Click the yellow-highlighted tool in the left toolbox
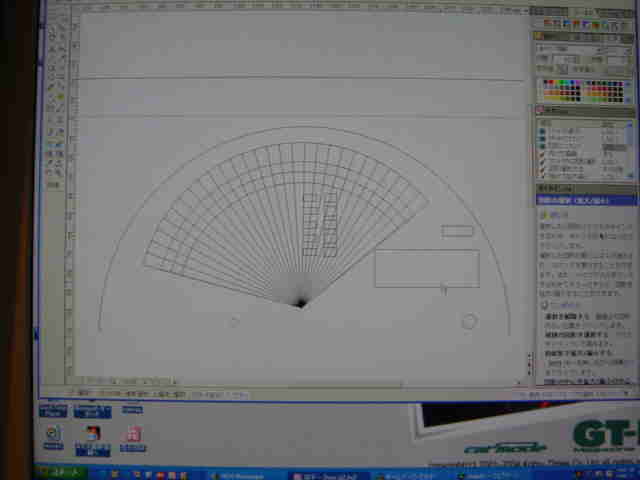Image resolution: width=640 pixels, height=480 pixels. pos(60,98)
